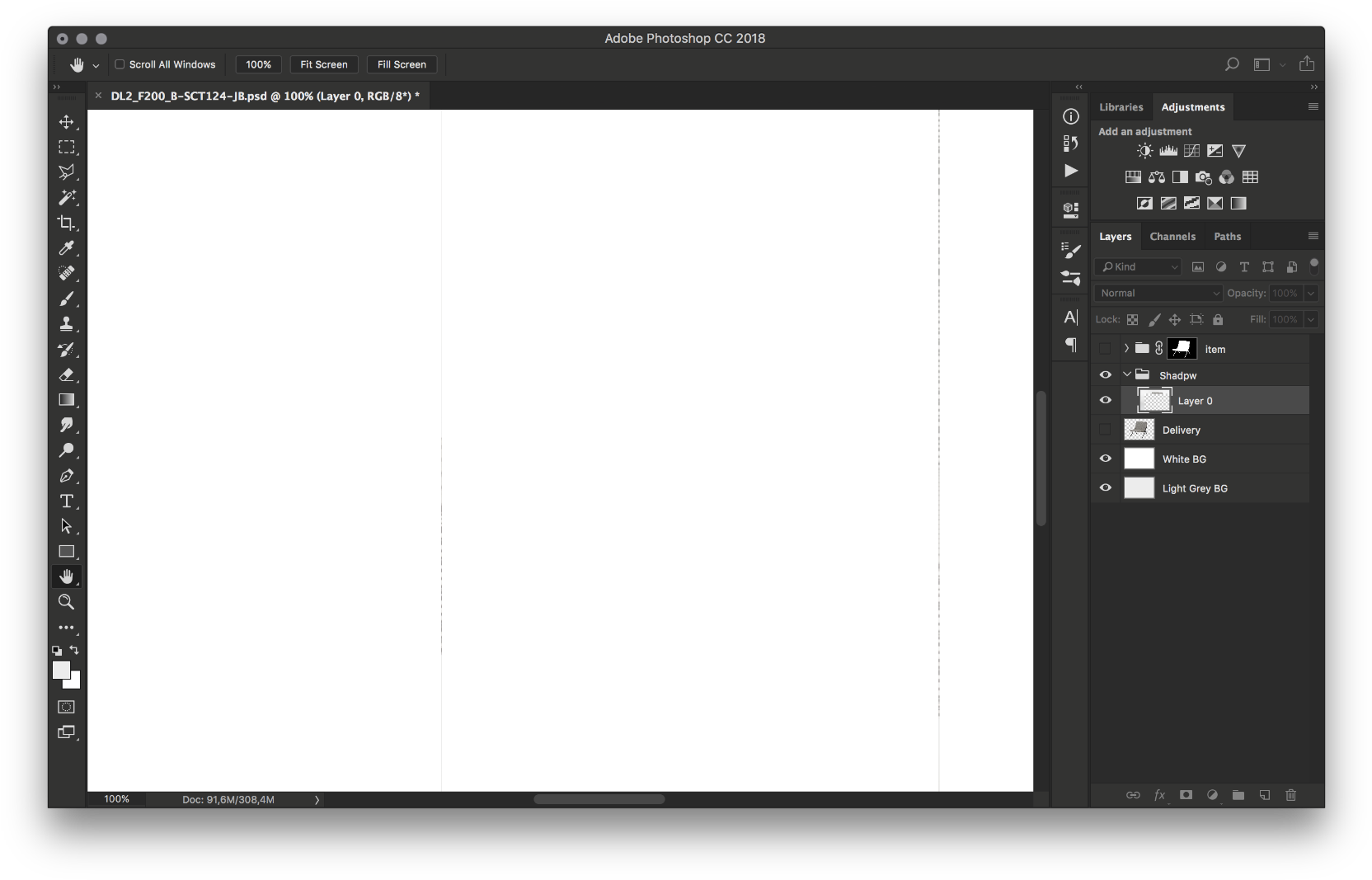1372x880 pixels.
Task: Select the DL2_F200_B-SCT124-JB.psd document tab
Action: tap(265, 96)
